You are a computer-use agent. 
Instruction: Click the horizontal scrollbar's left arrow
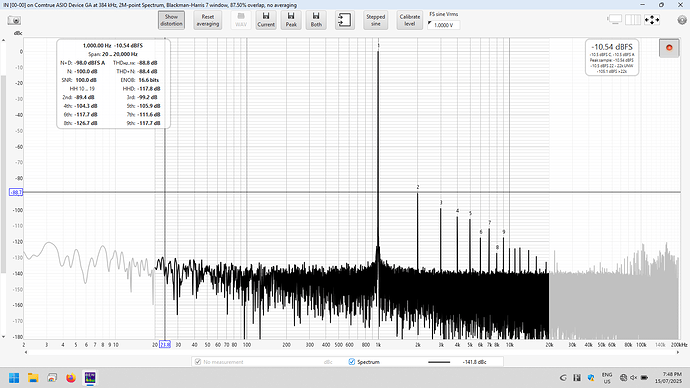[26, 352]
